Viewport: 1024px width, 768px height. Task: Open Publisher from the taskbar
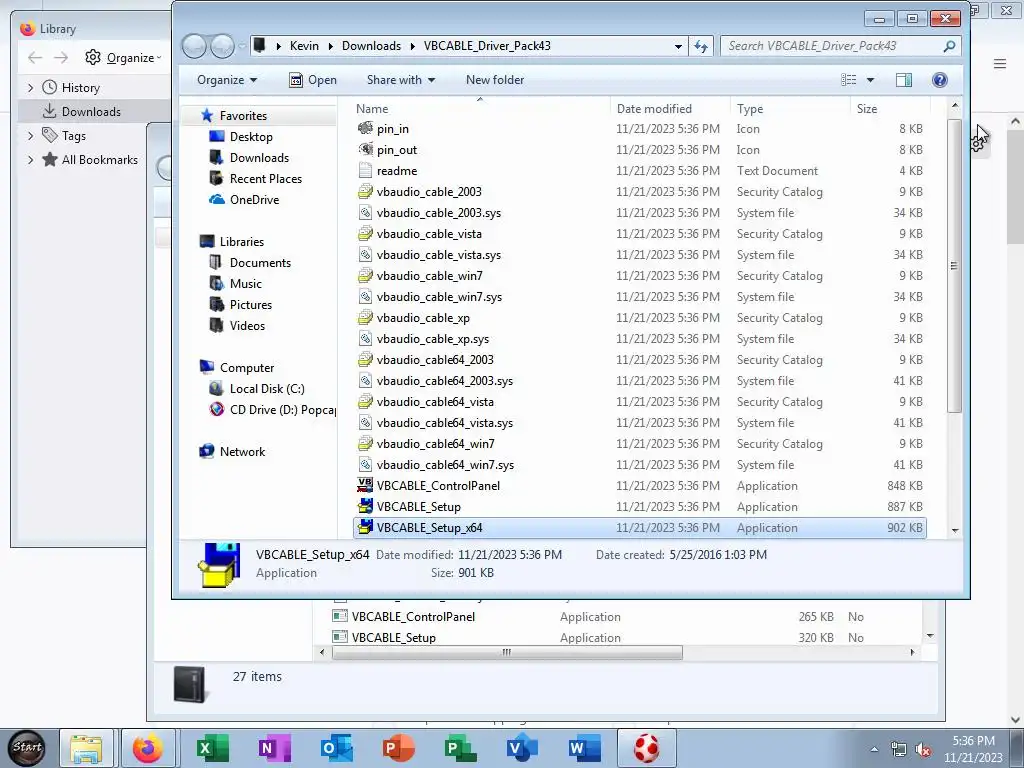pyautogui.click(x=460, y=748)
